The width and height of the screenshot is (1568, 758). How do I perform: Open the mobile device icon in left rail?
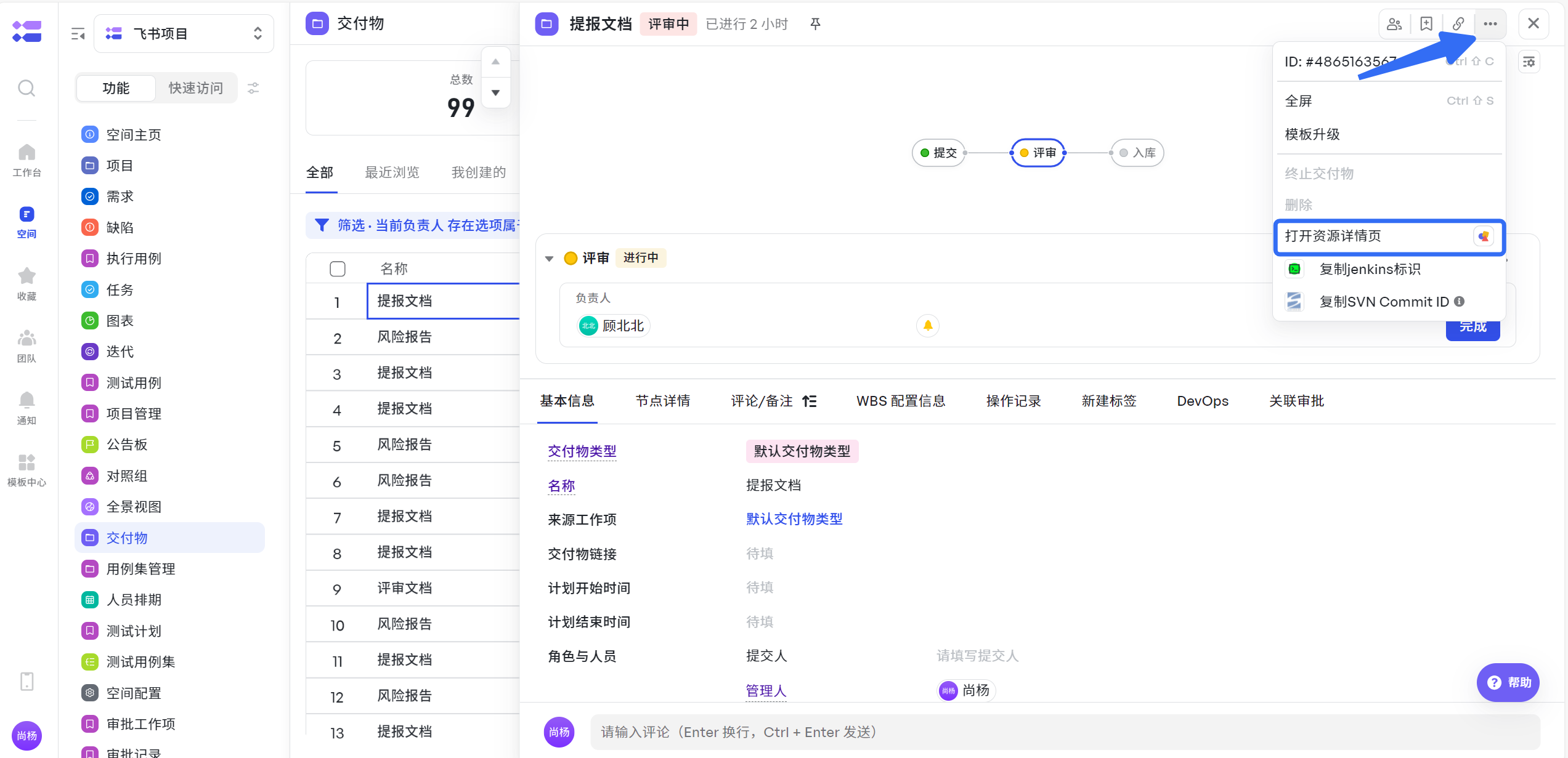click(x=26, y=681)
